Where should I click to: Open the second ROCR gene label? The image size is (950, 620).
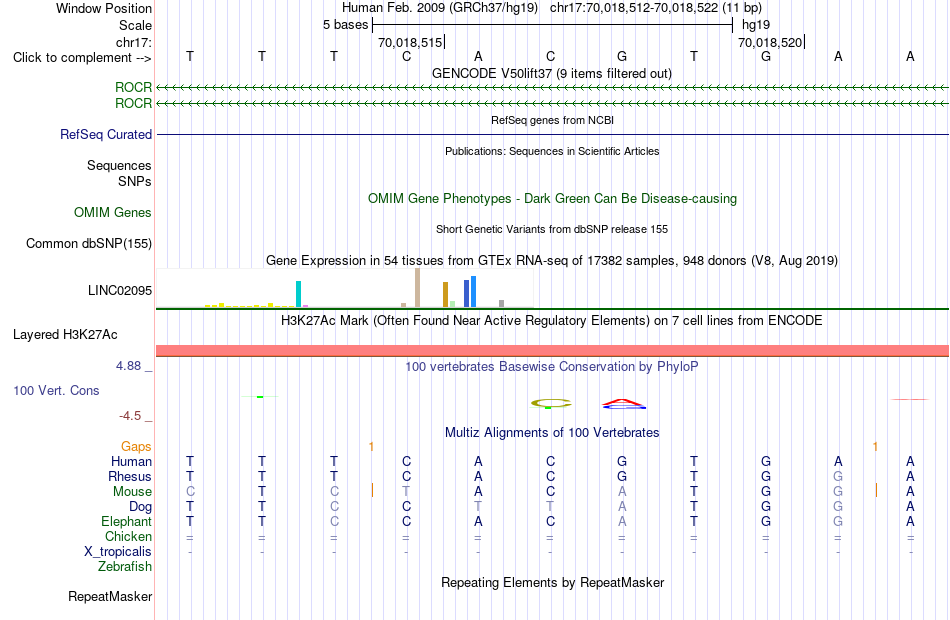click(x=133, y=104)
